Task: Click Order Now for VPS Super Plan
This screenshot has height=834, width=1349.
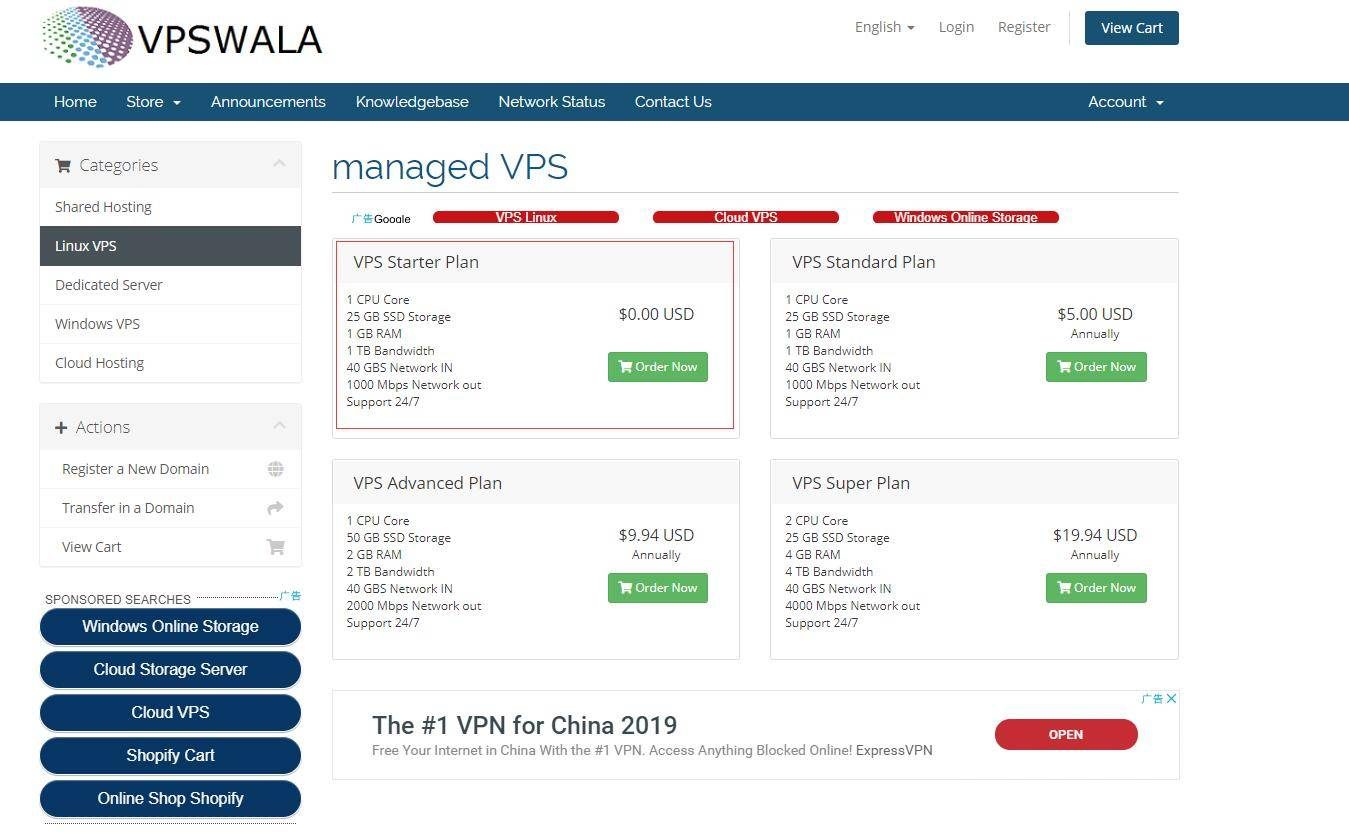Action: [1096, 588]
